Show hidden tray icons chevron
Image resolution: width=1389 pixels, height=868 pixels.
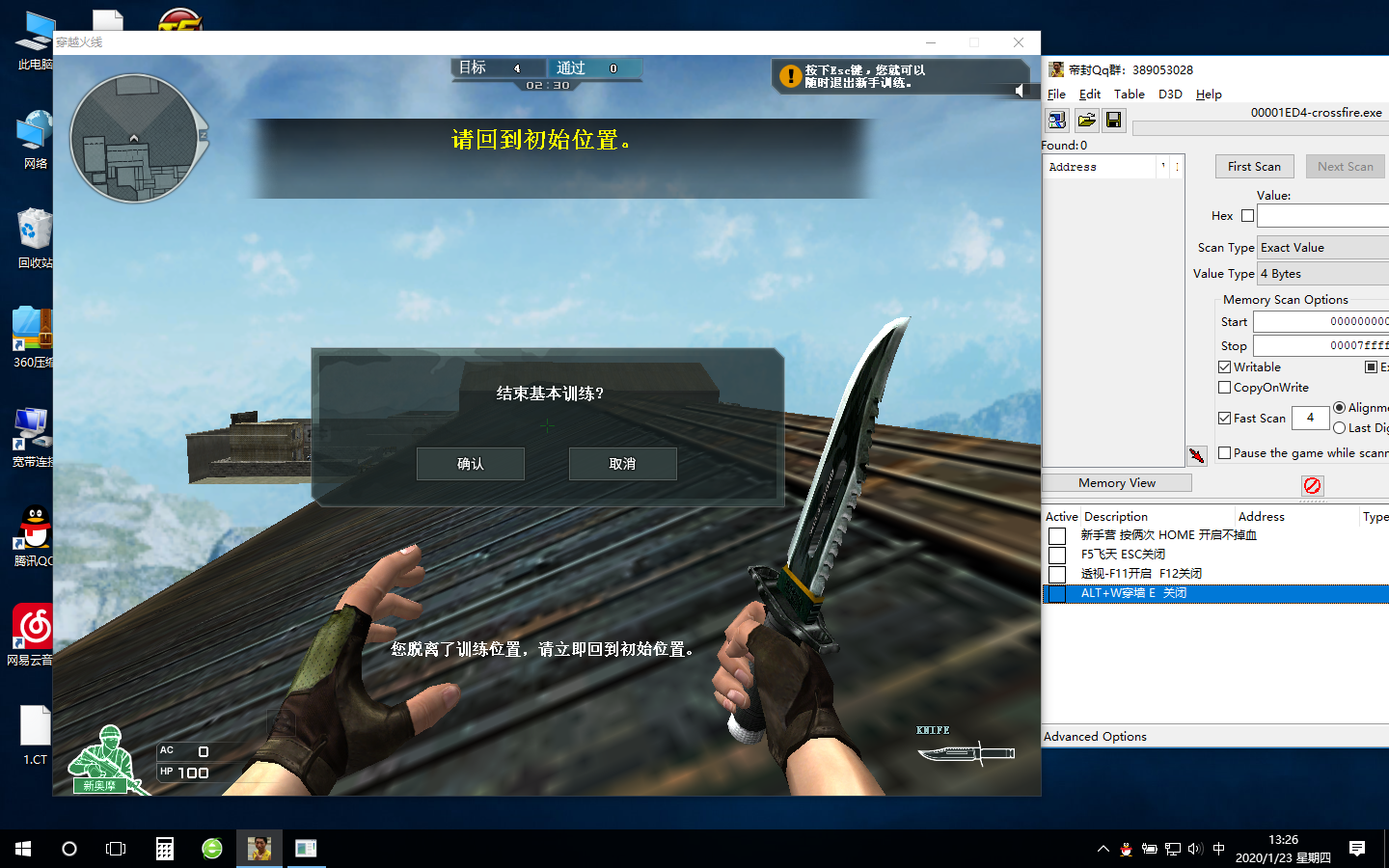[x=1103, y=849]
